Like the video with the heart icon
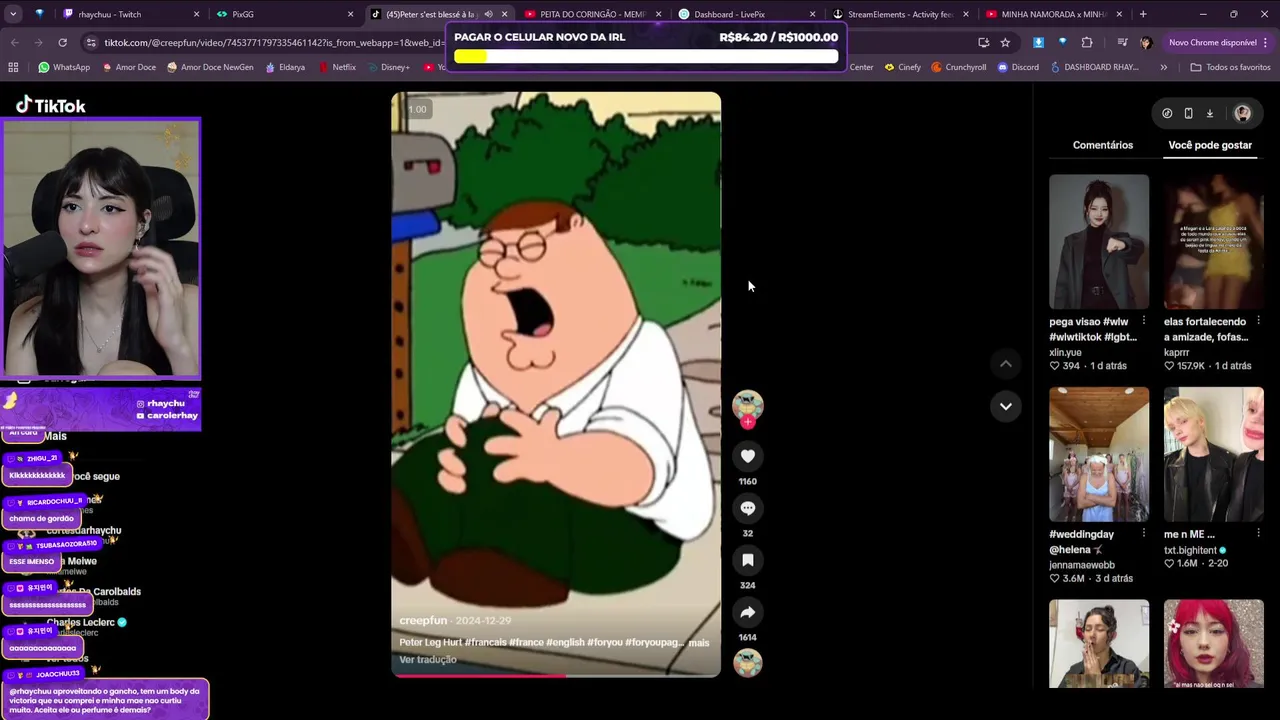This screenshot has height=720, width=1280. [747, 456]
